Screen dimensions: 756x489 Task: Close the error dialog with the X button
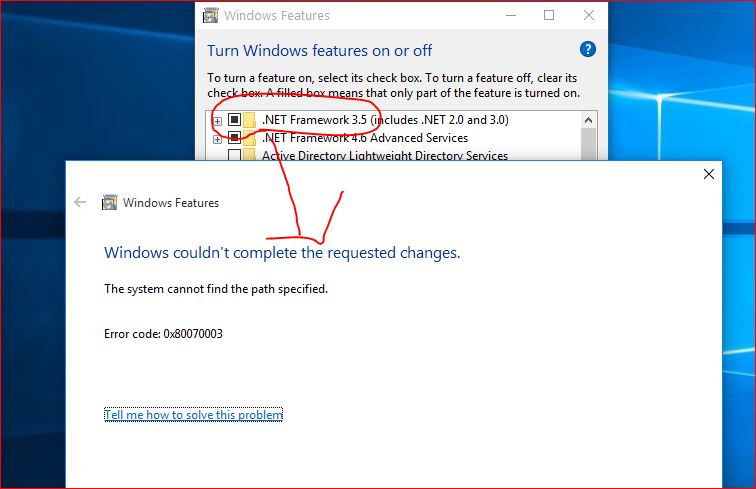pyautogui.click(x=709, y=174)
